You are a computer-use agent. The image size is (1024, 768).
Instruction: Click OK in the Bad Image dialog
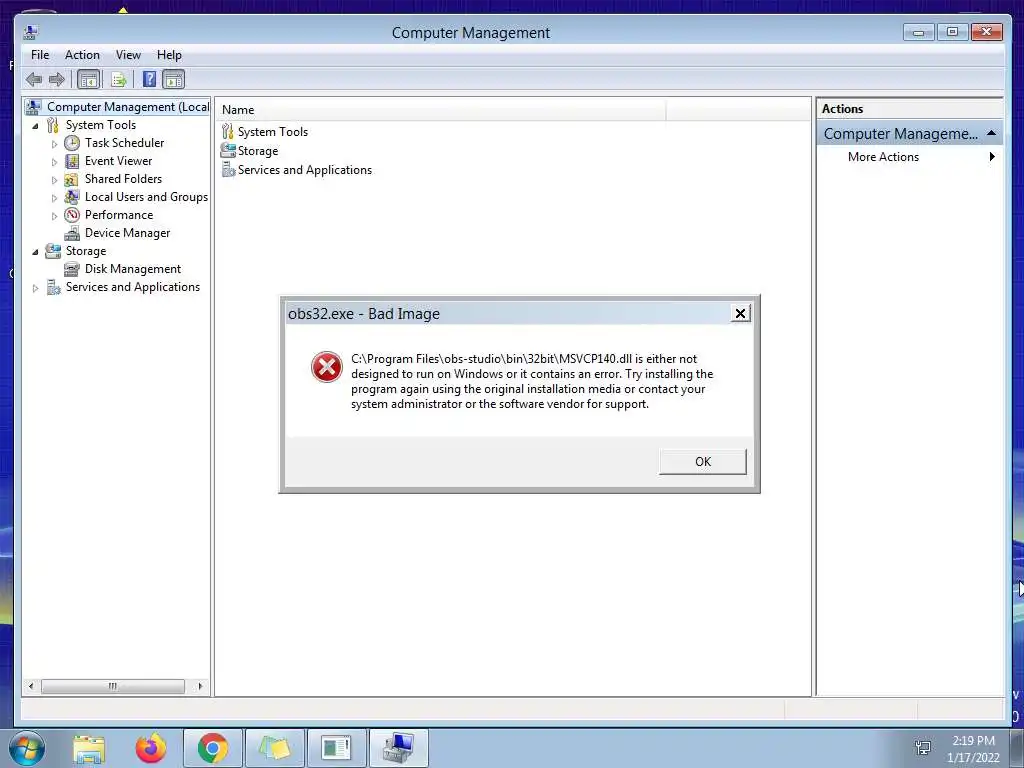click(x=703, y=462)
